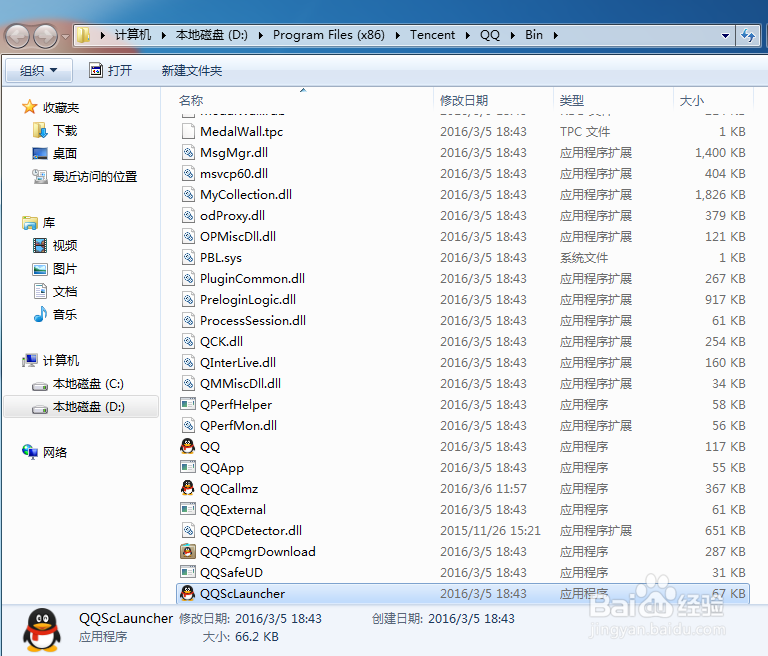Image resolution: width=768 pixels, height=656 pixels.
Task: Open the 组织 menu dropdown
Action: tap(39, 71)
